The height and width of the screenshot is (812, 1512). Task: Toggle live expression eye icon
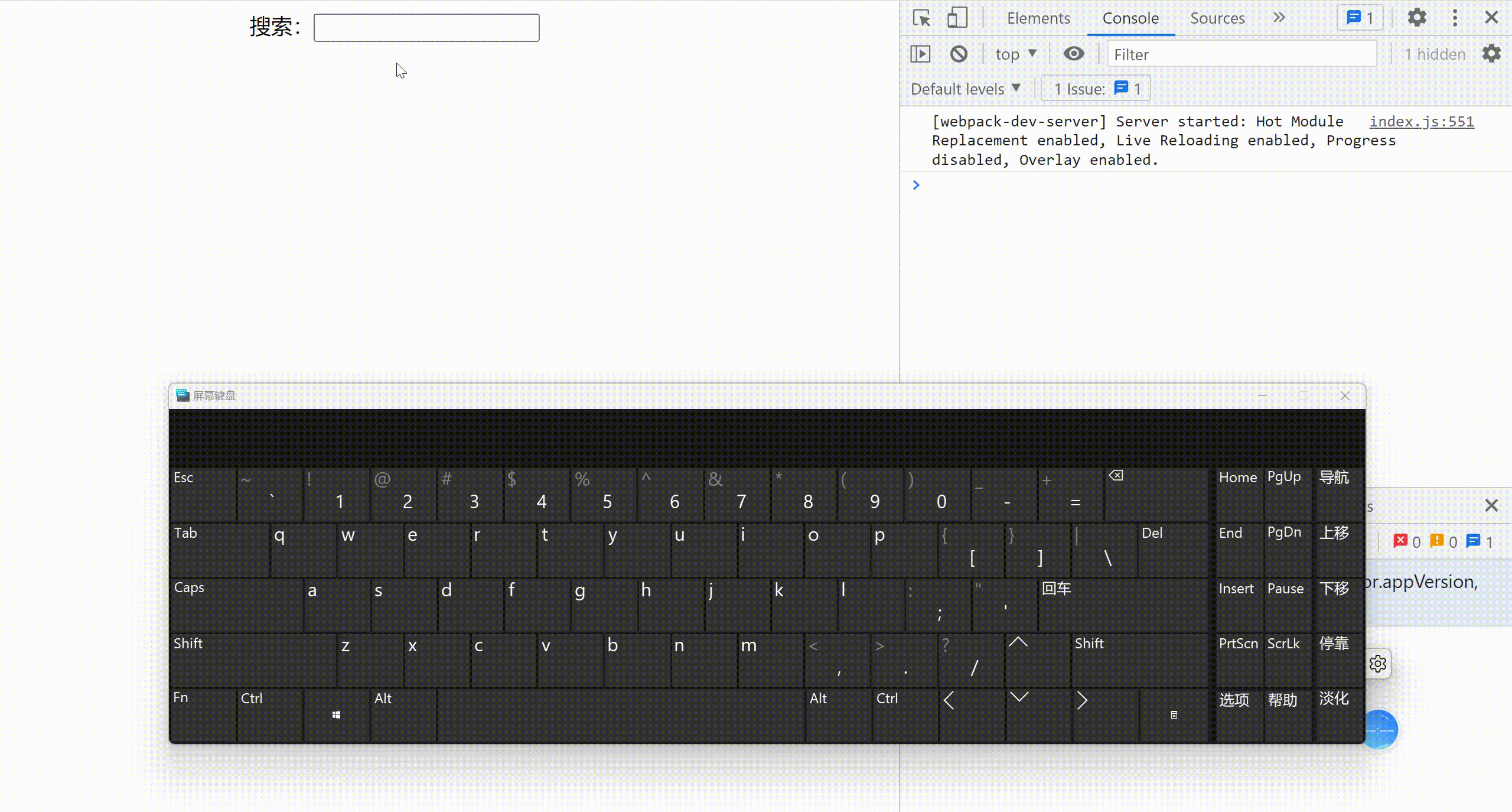pos(1074,54)
